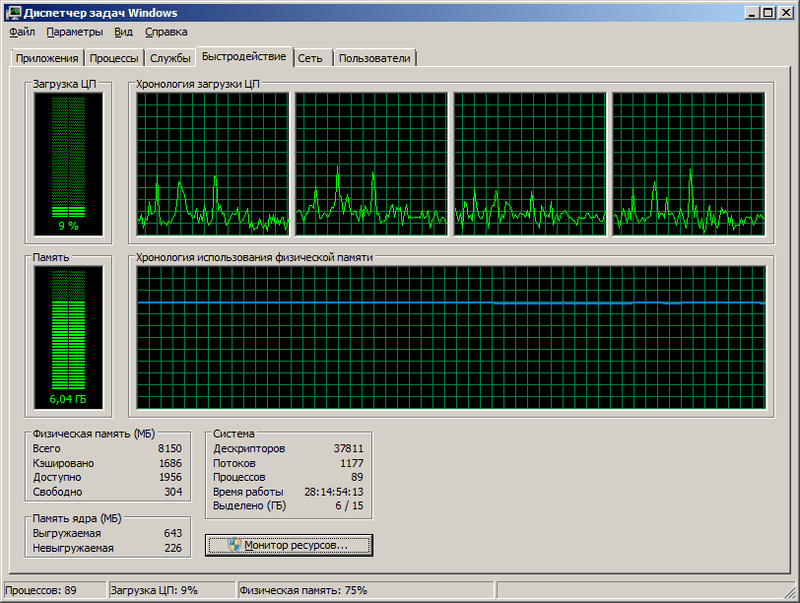Minimize the Task Manager window
This screenshot has width=800, height=603.
point(749,13)
